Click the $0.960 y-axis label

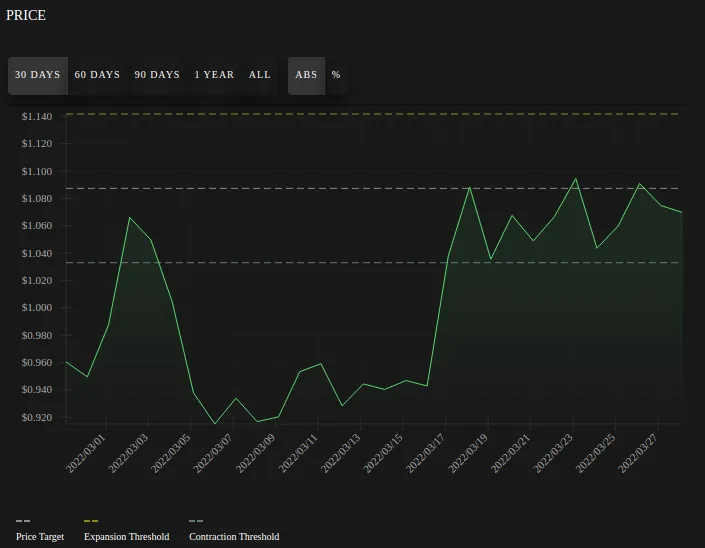pos(37,362)
